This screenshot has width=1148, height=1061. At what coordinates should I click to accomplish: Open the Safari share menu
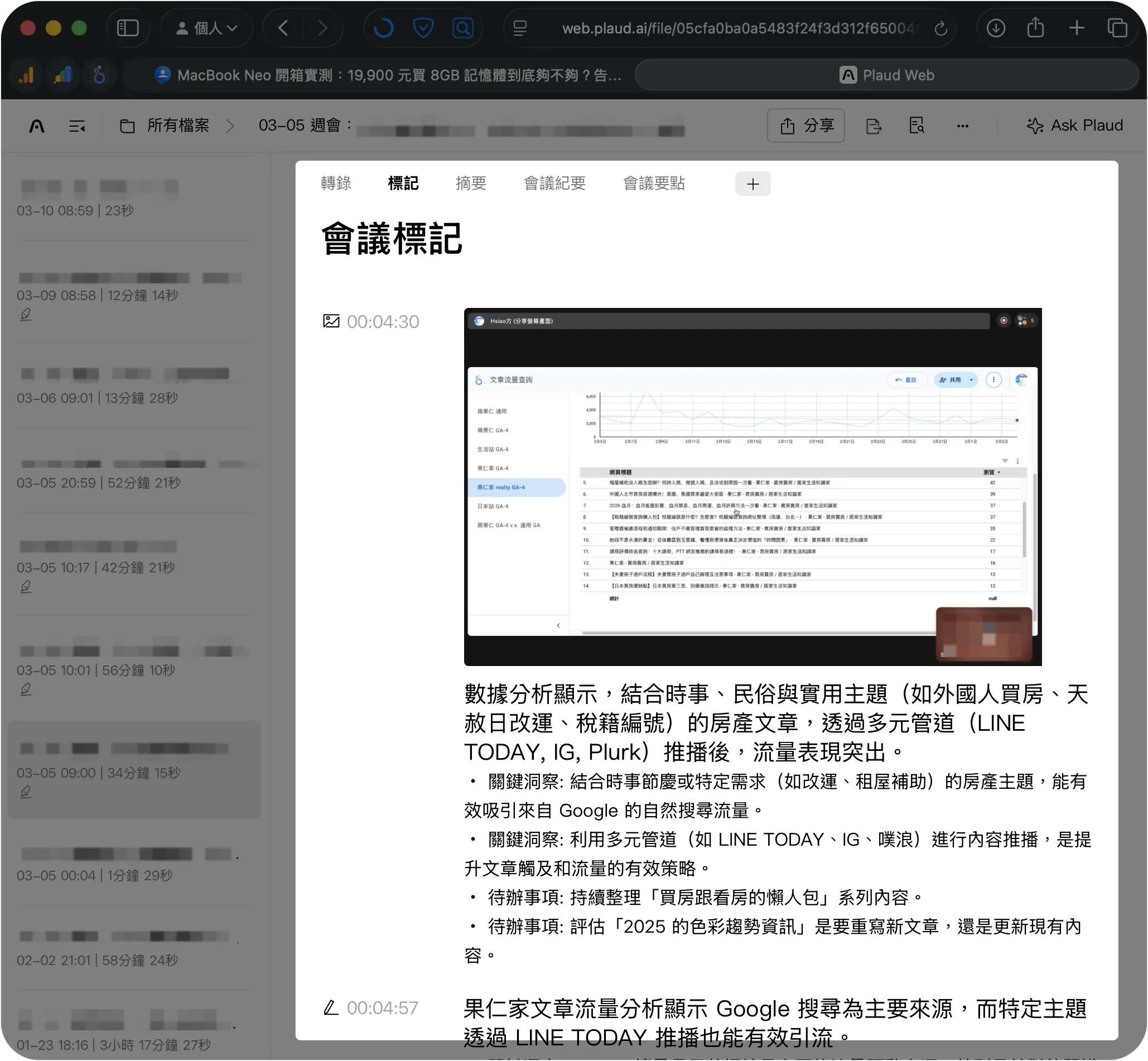[1035, 27]
